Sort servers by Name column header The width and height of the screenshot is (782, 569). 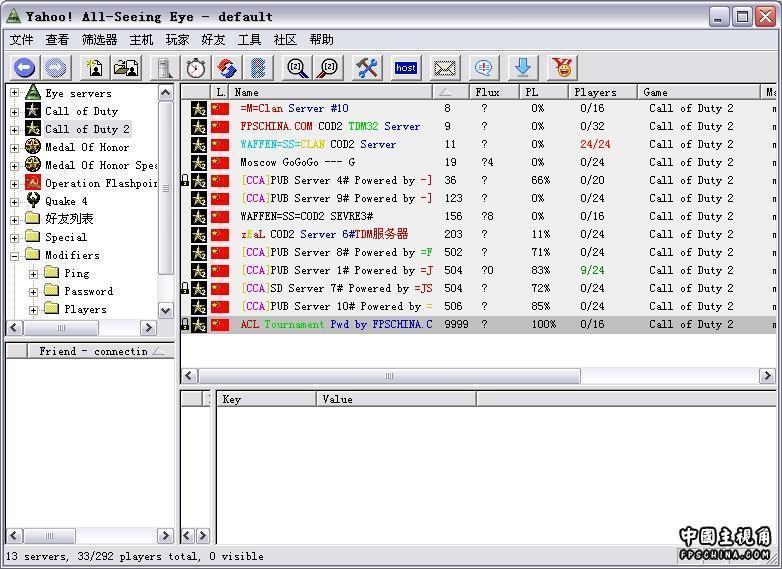point(331,92)
